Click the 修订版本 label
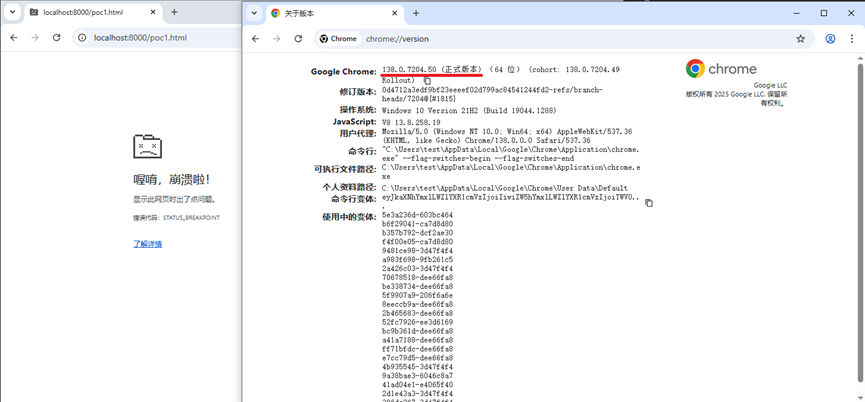This screenshot has height=402, width=865. pyautogui.click(x=358, y=91)
